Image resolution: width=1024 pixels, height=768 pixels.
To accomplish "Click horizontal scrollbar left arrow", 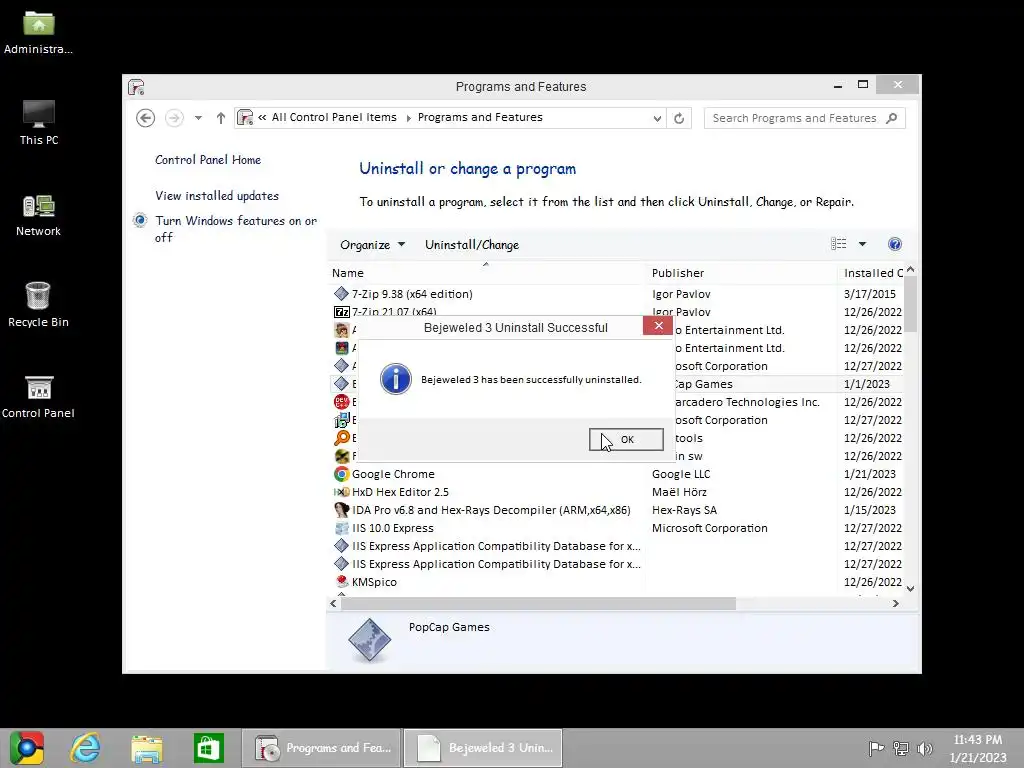I will click(334, 603).
